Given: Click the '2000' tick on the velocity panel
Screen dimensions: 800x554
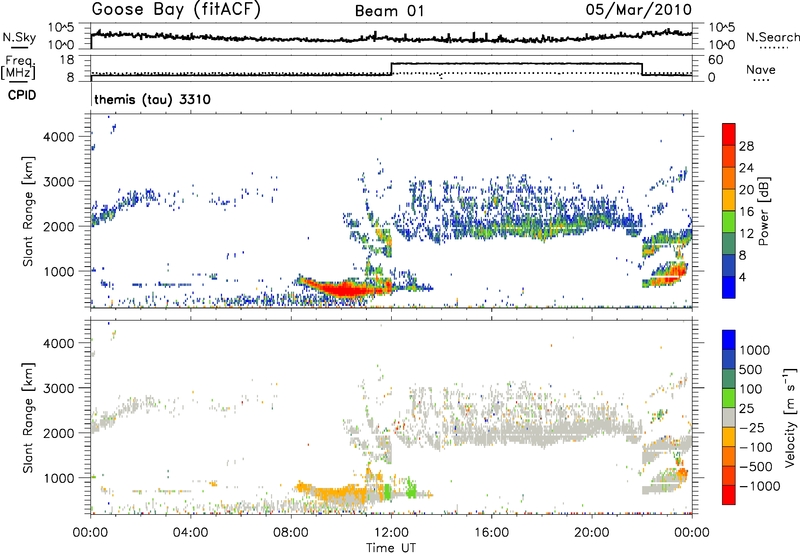Looking at the screenshot, I should click(60, 433).
